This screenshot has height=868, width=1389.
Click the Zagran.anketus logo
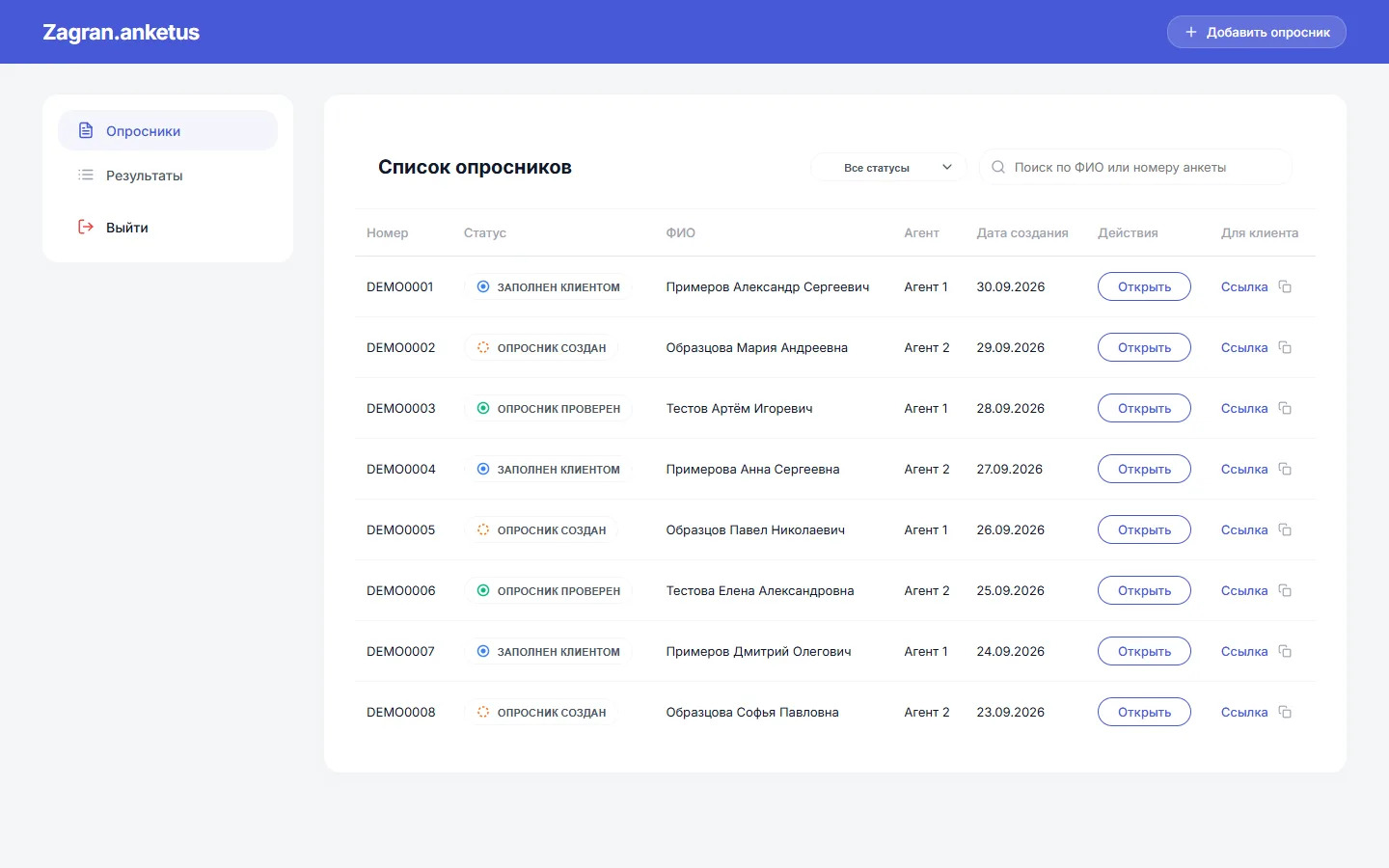[122, 32]
